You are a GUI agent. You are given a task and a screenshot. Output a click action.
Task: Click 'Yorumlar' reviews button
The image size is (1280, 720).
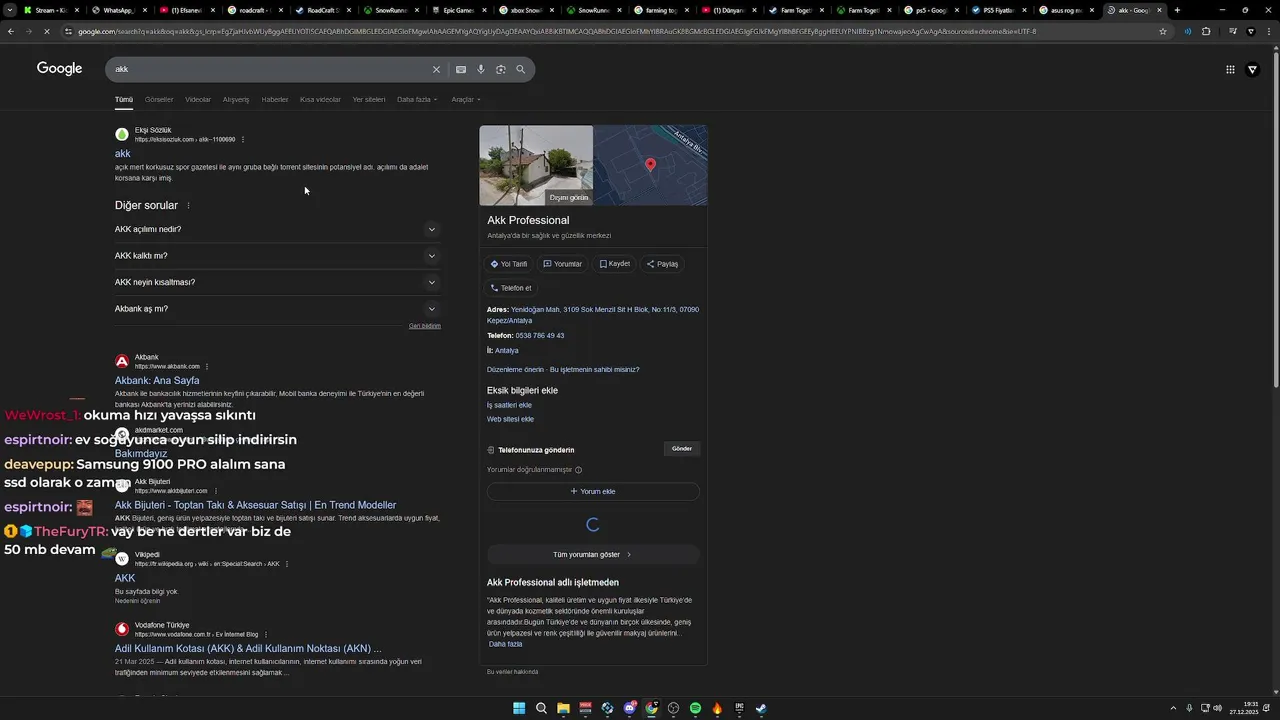pyautogui.click(x=563, y=264)
